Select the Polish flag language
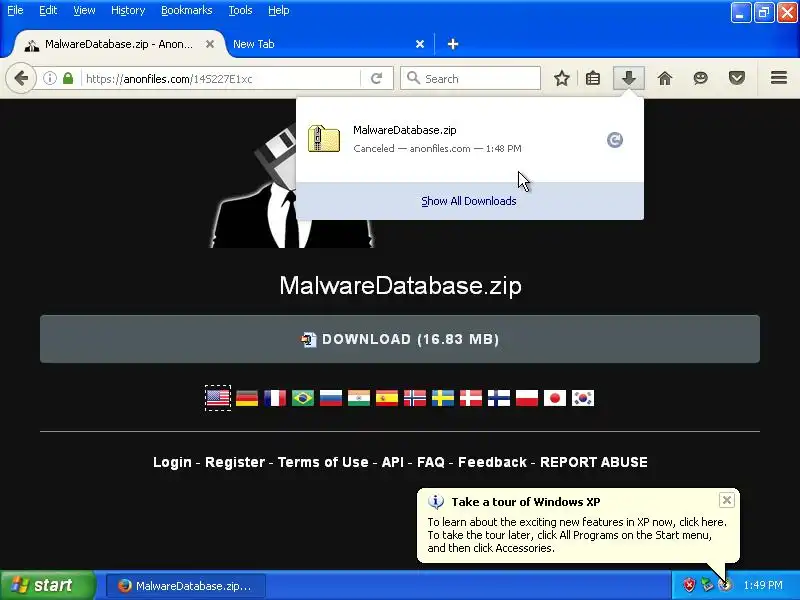 (x=527, y=398)
